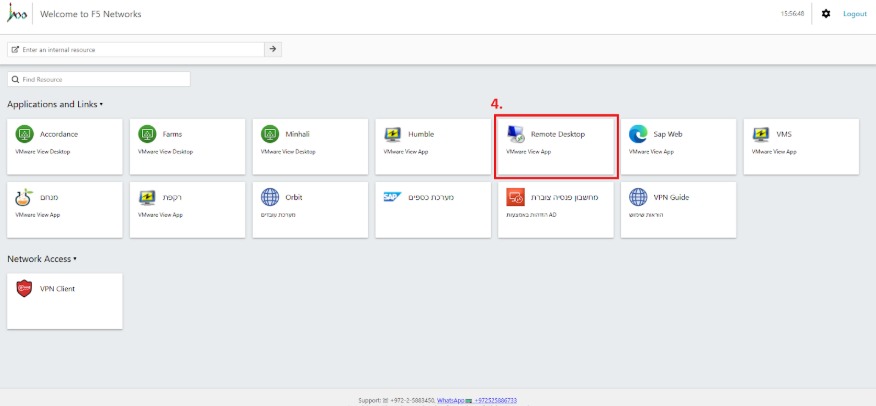Open the WhatsApp support link
876x406 pixels.
click(x=451, y=400)
